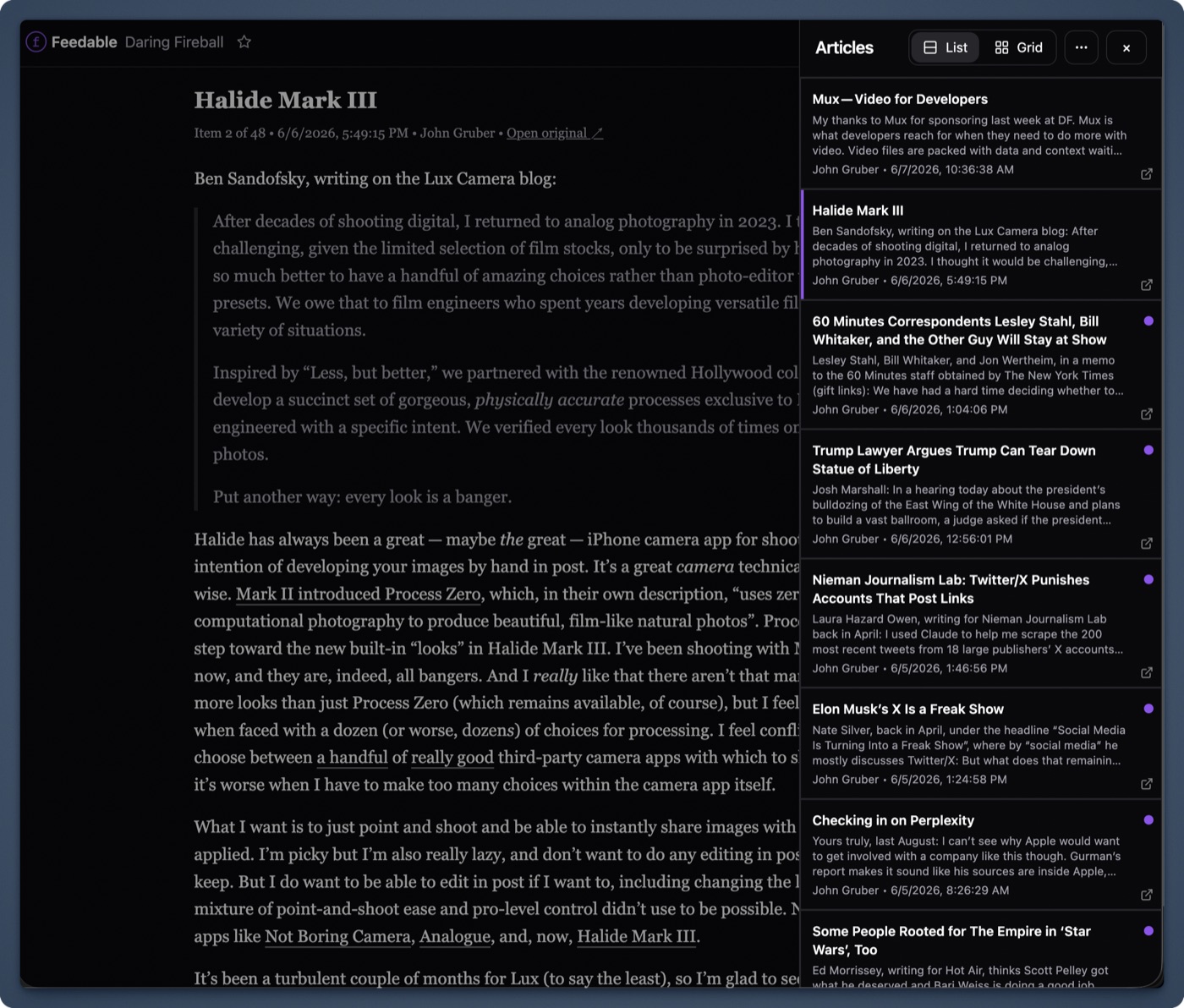Viewport: 1184px width, 1008px height.
Task: Select the Halide Mark III list item
Action: (981, 245)
